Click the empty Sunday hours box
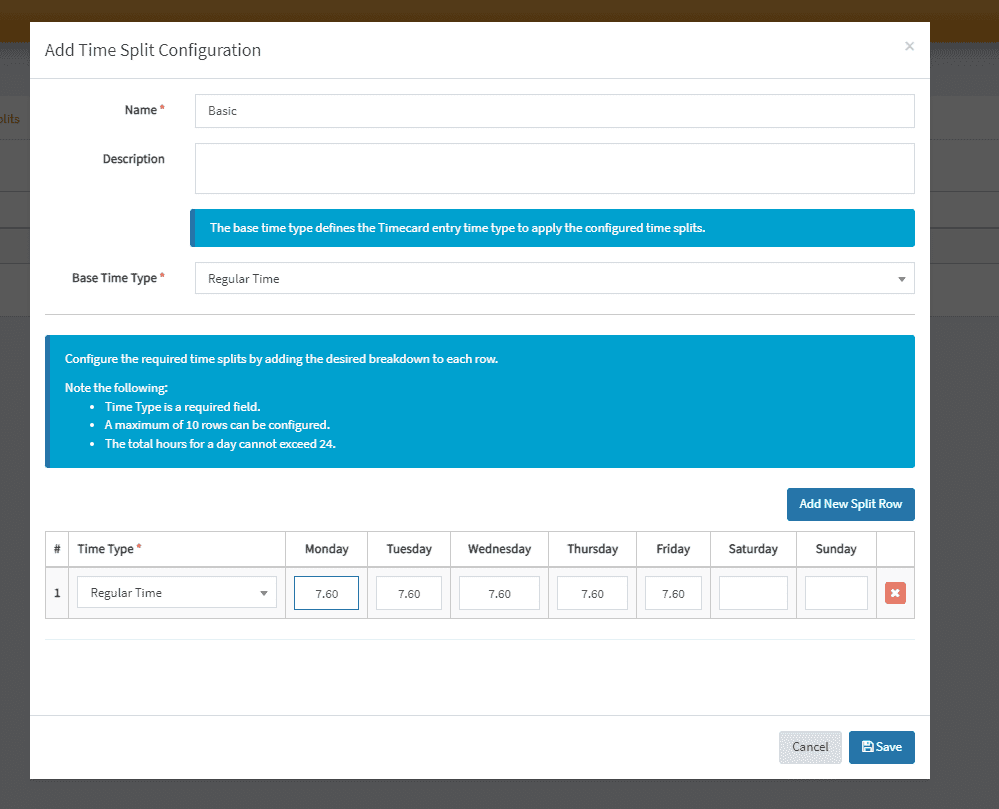Image resolution: width=999 pixels, height=809 pixels. [x=836, y=592]
